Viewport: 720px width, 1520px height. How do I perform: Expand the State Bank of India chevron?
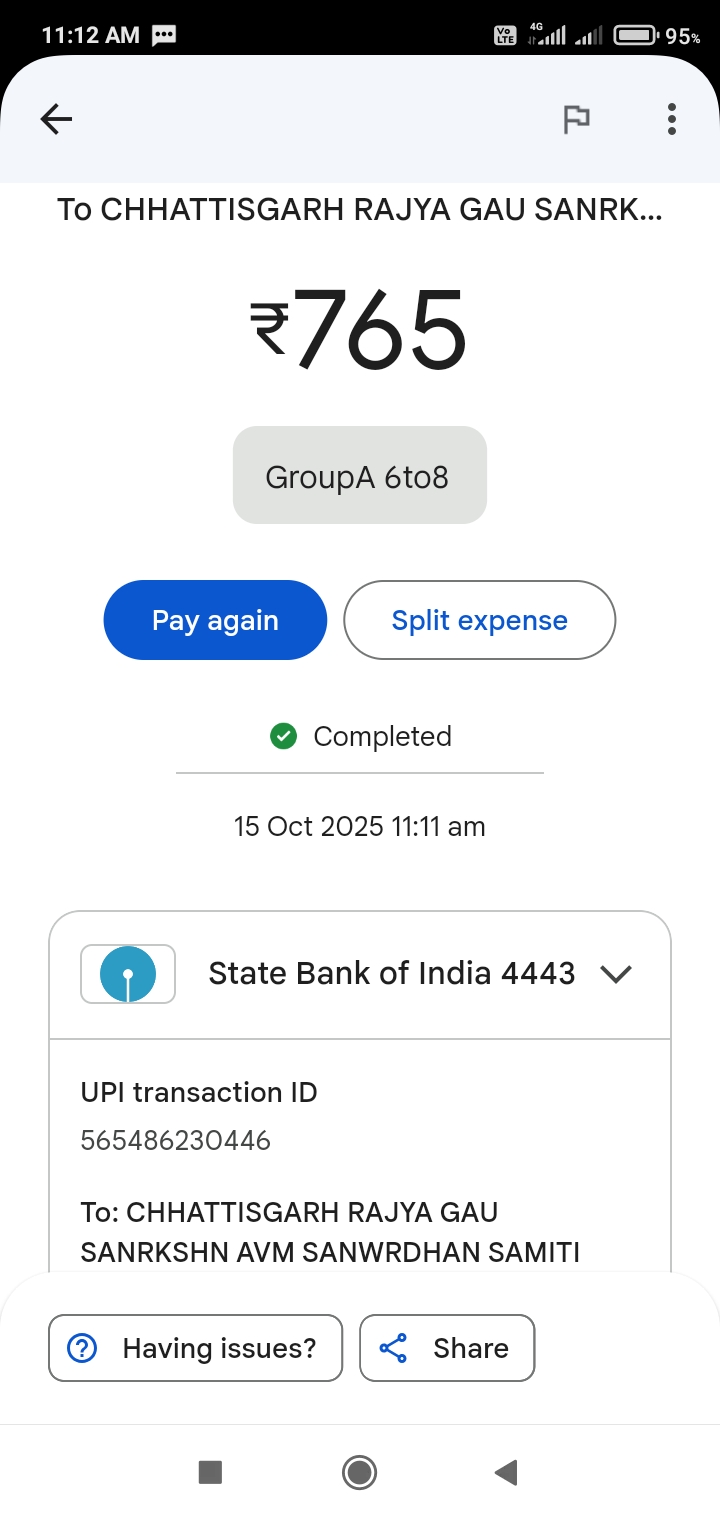coord(616,974)
